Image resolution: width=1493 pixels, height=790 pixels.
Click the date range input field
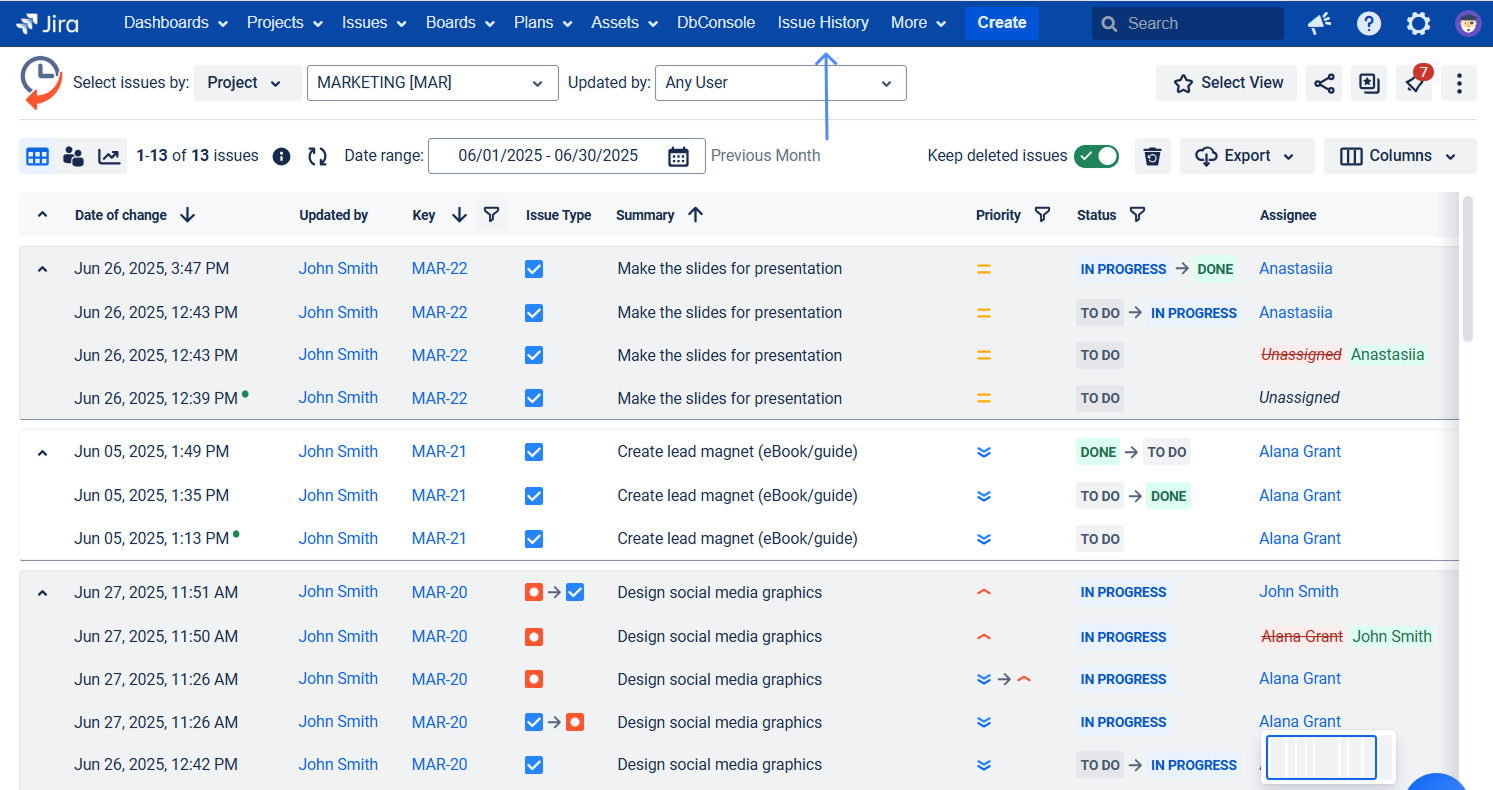tap(548, 156)
